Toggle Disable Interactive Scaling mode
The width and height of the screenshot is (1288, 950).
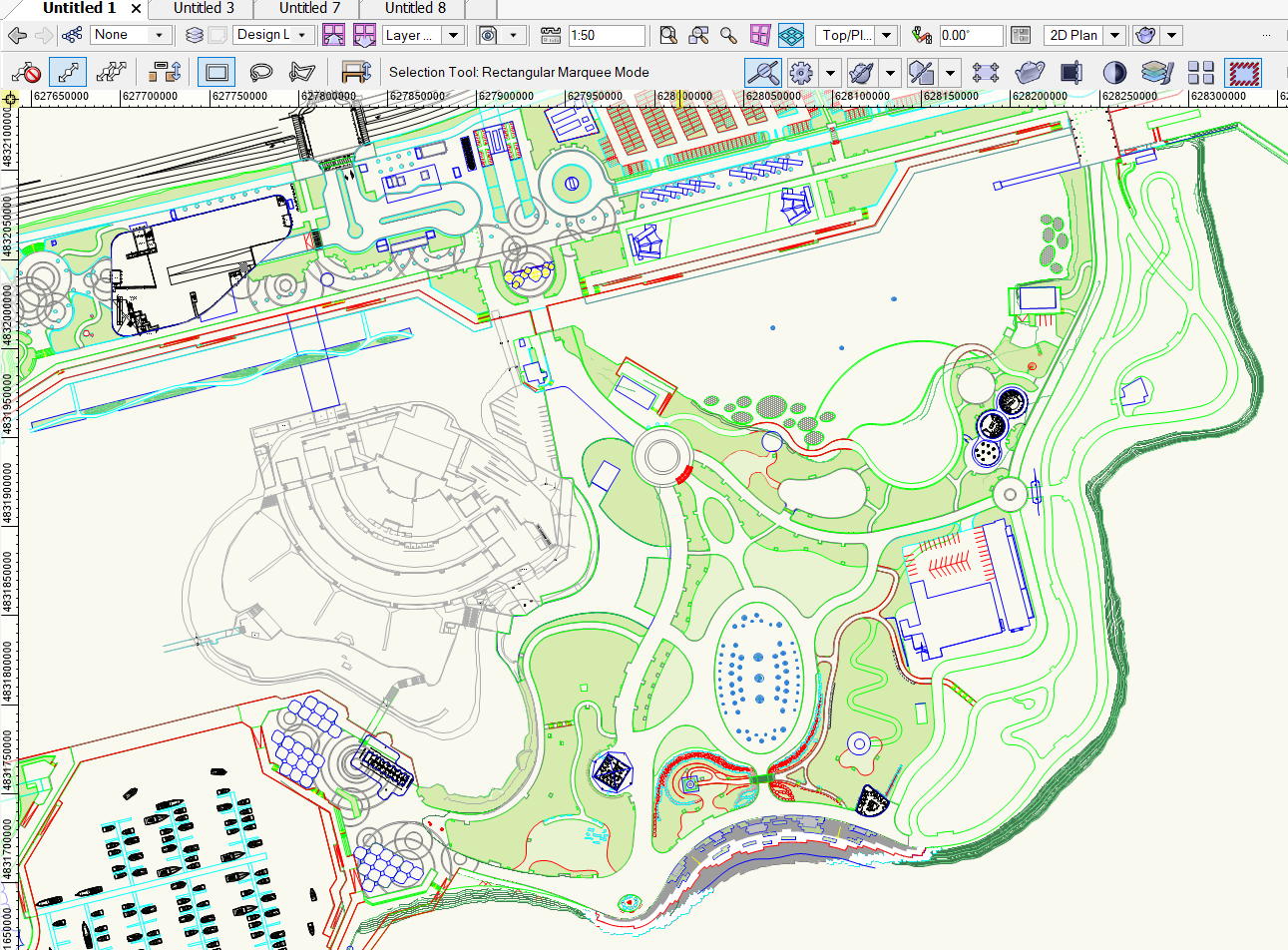(25, 72)
